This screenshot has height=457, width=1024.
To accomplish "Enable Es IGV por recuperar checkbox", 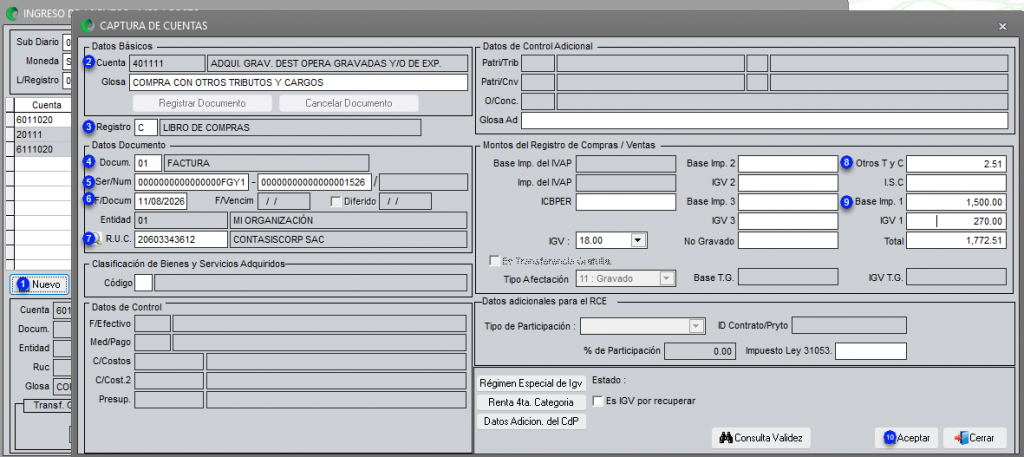I will (x=598, y=400).
